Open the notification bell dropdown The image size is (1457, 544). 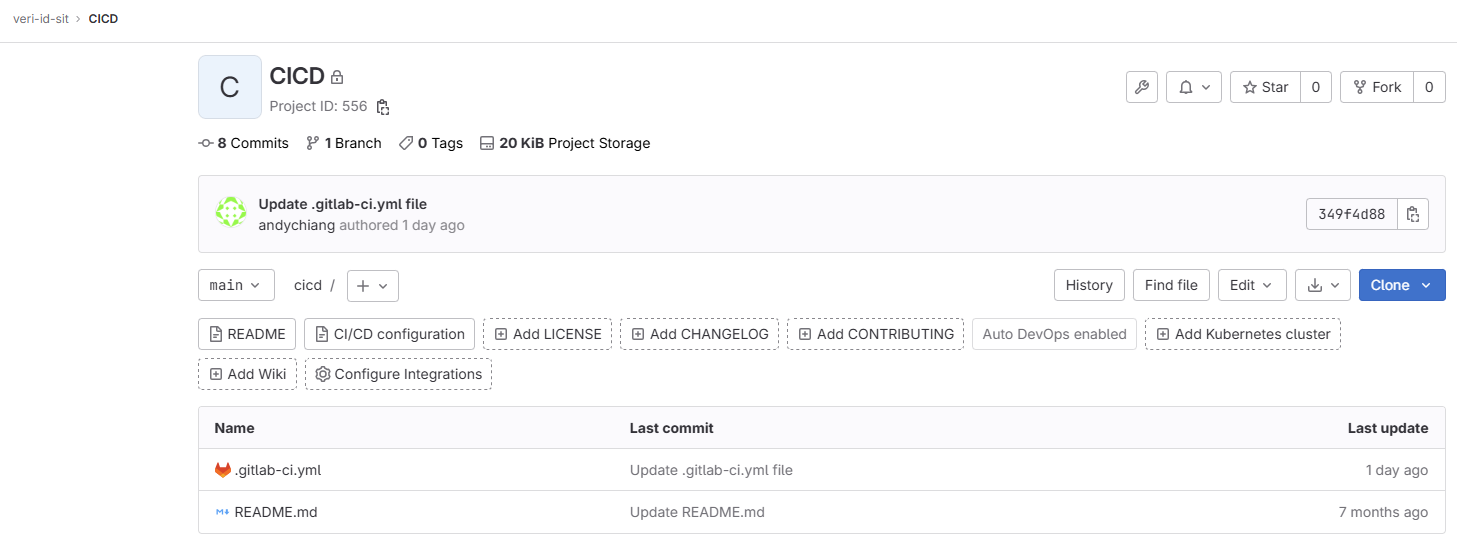point(1194,88)
